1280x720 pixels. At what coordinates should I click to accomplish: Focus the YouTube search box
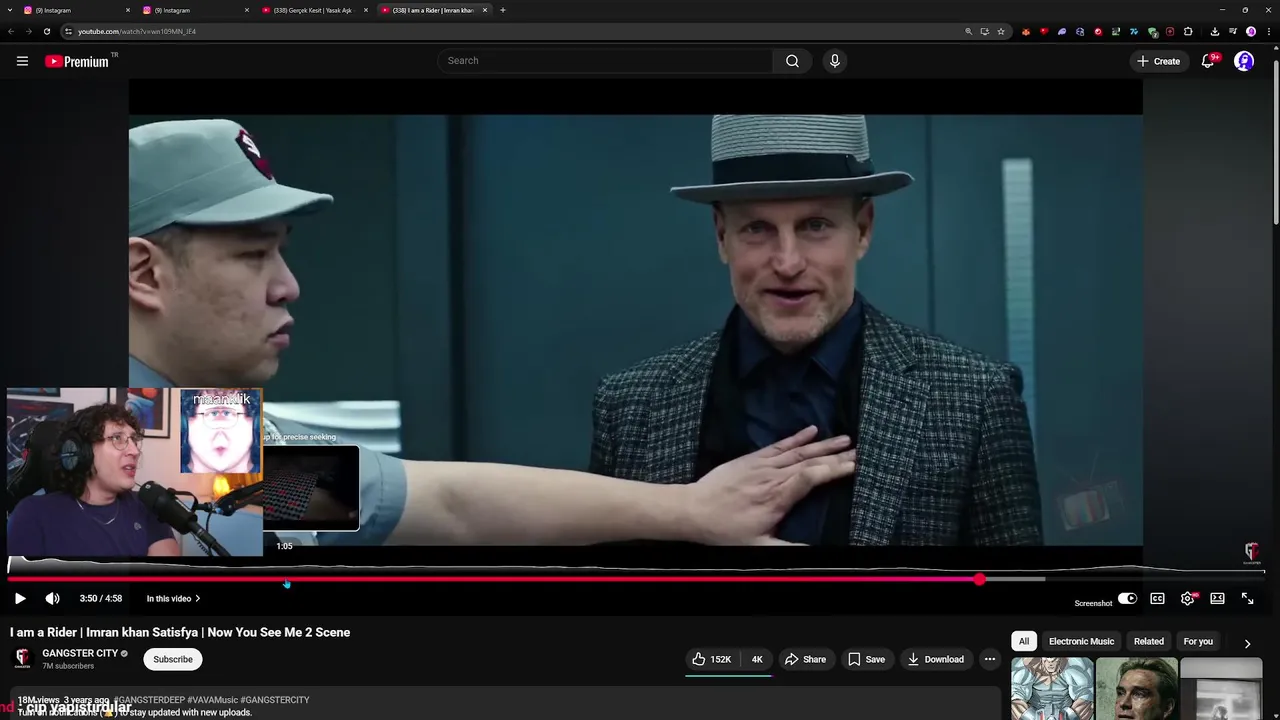click(604, 61)
